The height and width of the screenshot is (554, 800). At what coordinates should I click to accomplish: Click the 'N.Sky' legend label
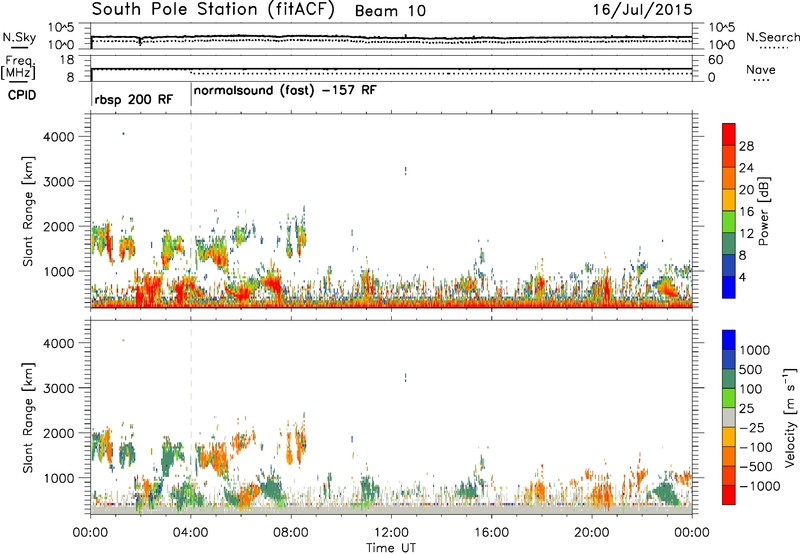(x=19, y=37)
